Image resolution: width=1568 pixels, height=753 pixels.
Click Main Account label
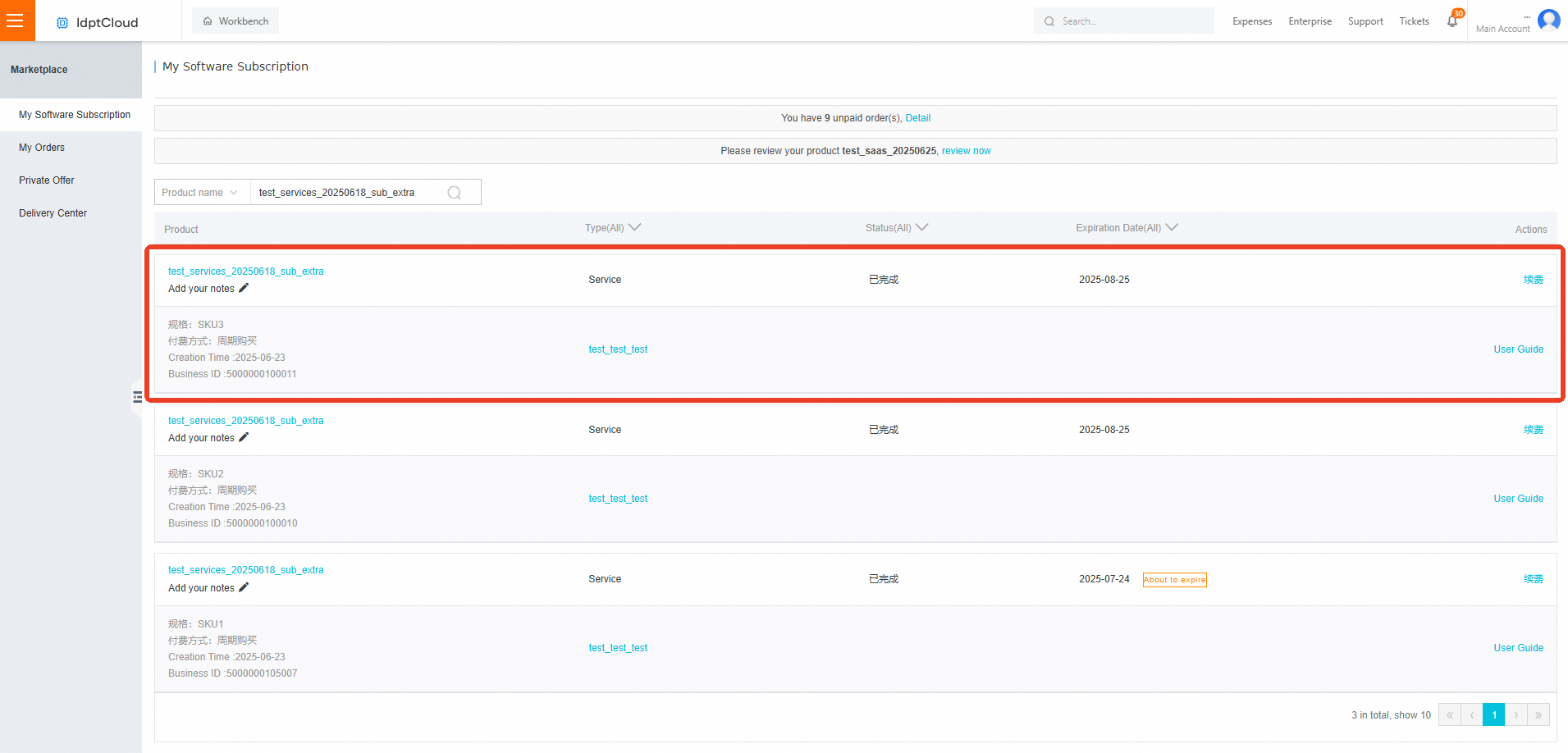click(1503, 29)
